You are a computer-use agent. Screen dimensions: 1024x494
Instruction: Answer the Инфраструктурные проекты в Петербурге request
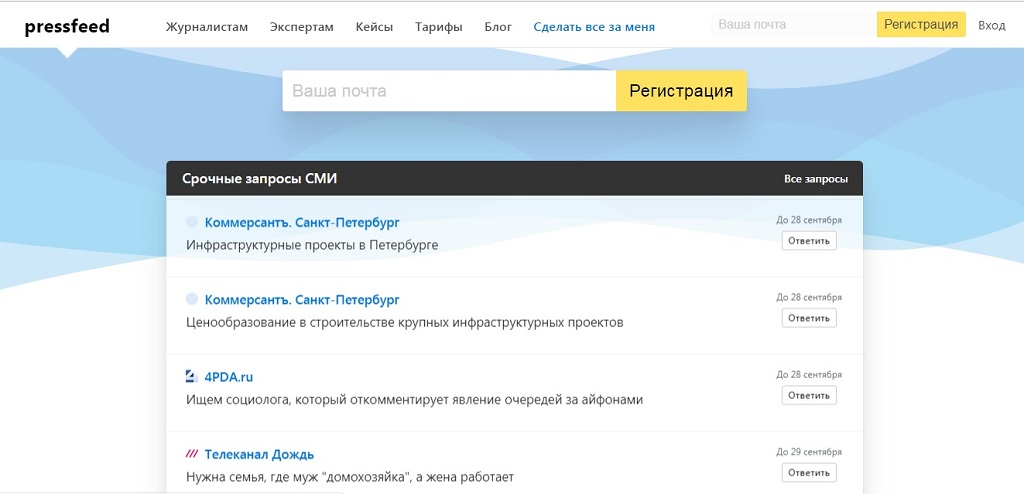(808, 240)
